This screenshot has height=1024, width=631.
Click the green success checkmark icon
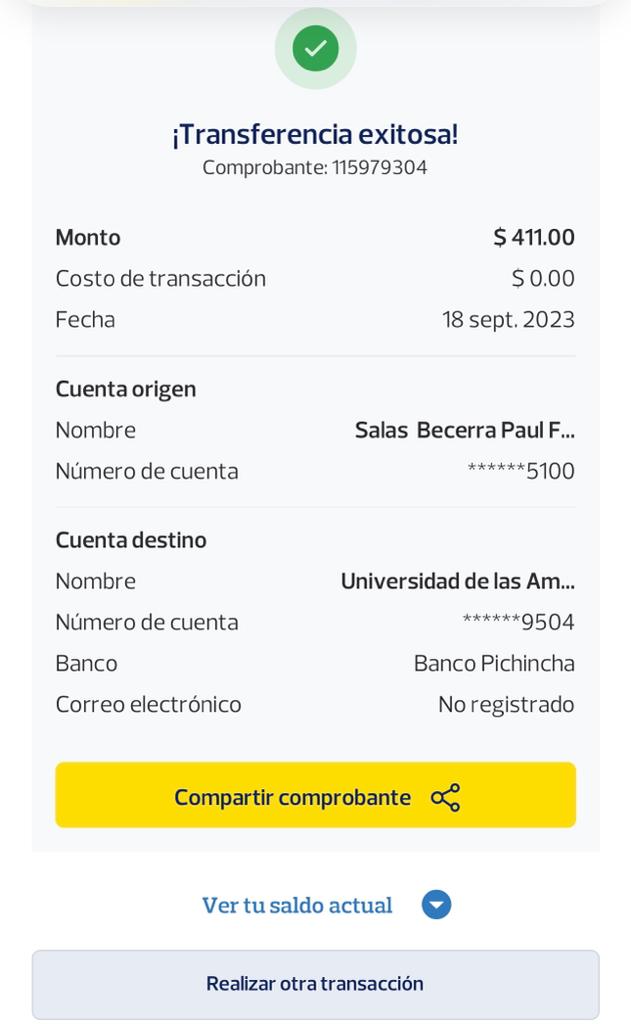[x=315, y=48]
